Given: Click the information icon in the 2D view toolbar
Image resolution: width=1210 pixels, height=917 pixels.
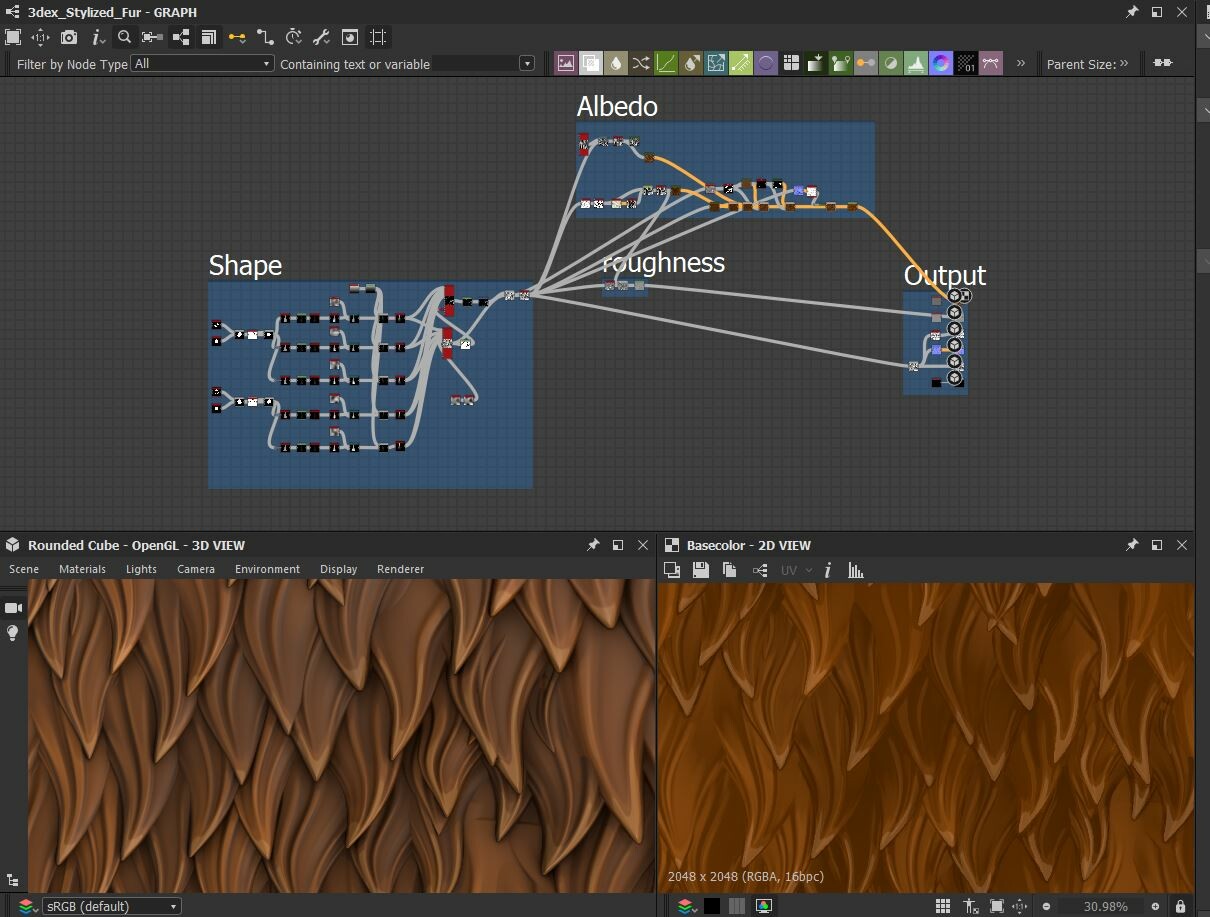Looking at the screenshot, I should 827,570.
